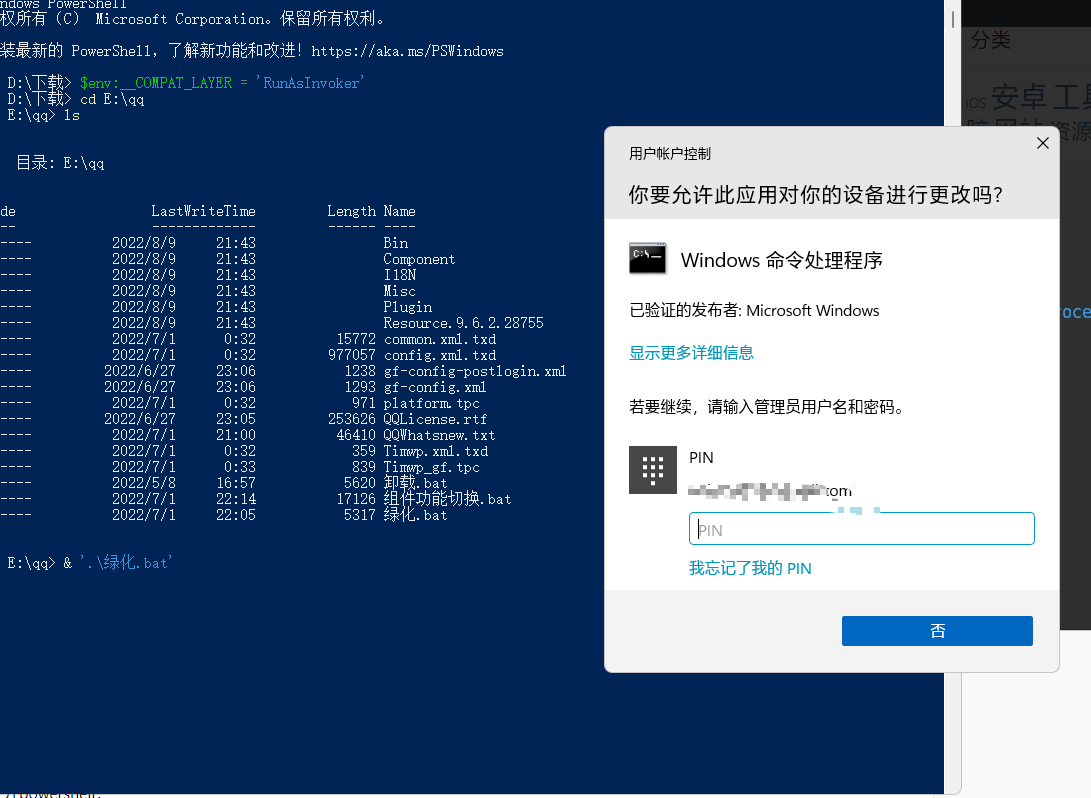1091x798 pixels.
Task: Click the Timwp_gf.tpc file name
Action: click(x=431, y=467)
